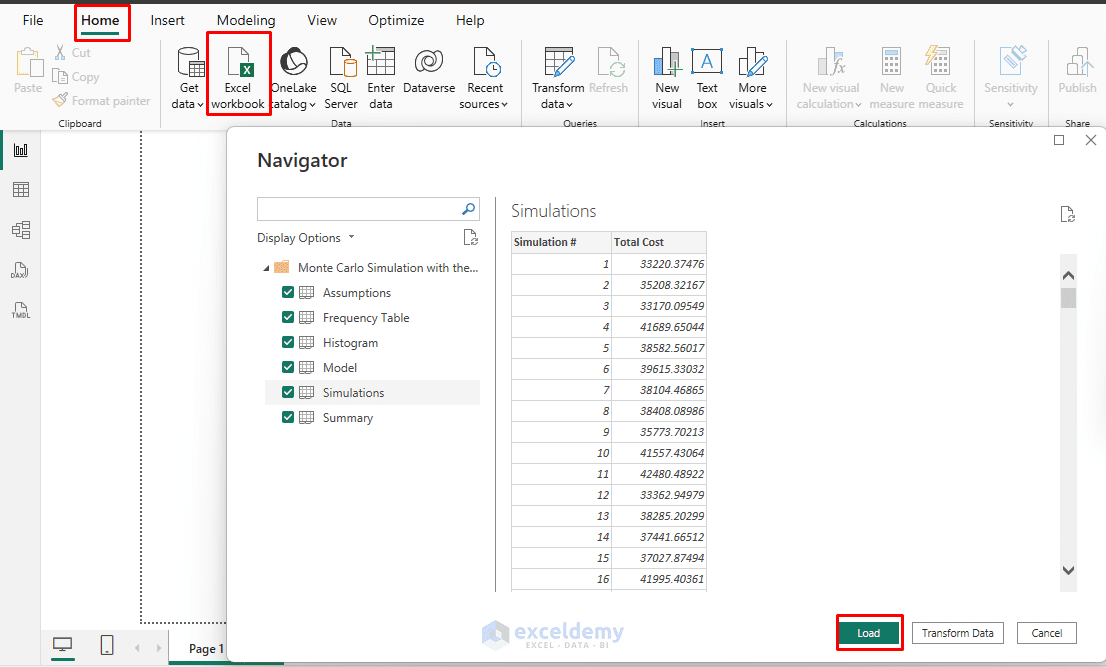
Task: Switch to Table view in sidebar
Action: [x=21, y=190]
